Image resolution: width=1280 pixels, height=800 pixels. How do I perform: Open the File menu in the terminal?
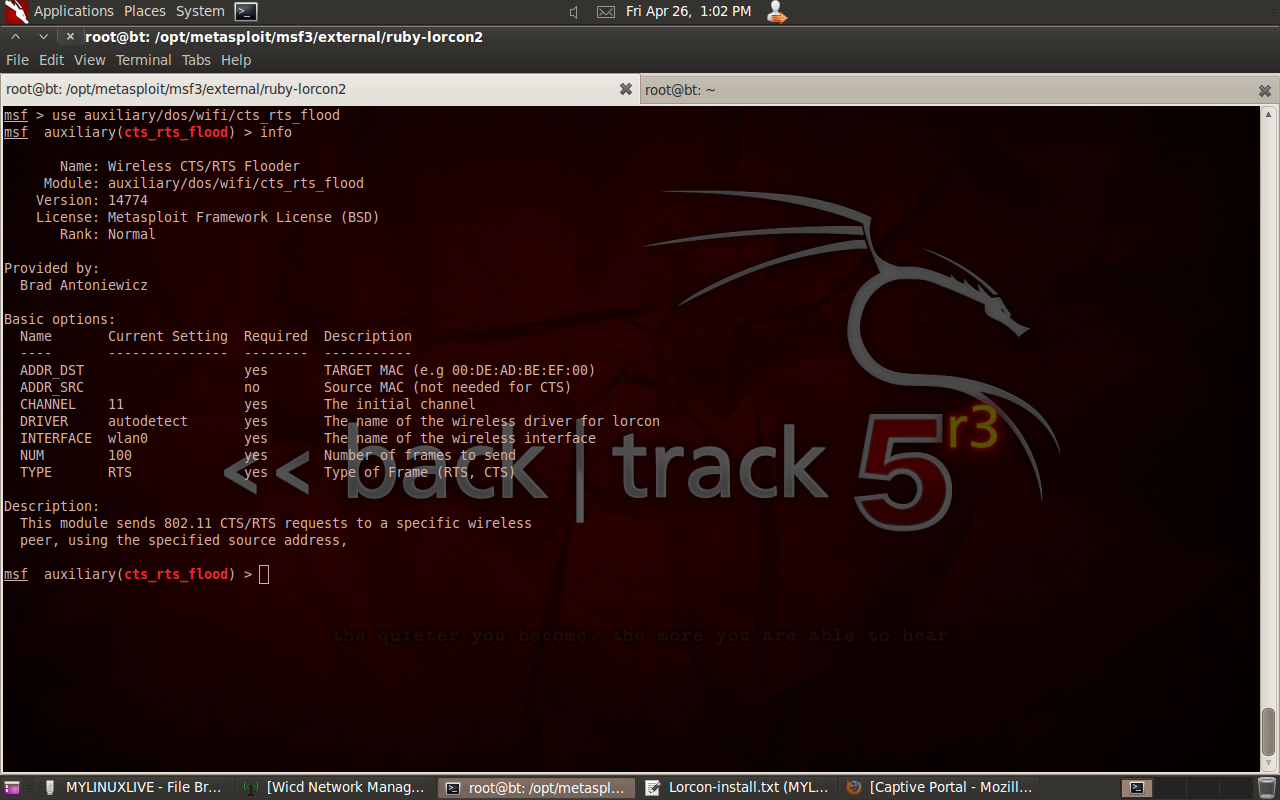[17, 60]
